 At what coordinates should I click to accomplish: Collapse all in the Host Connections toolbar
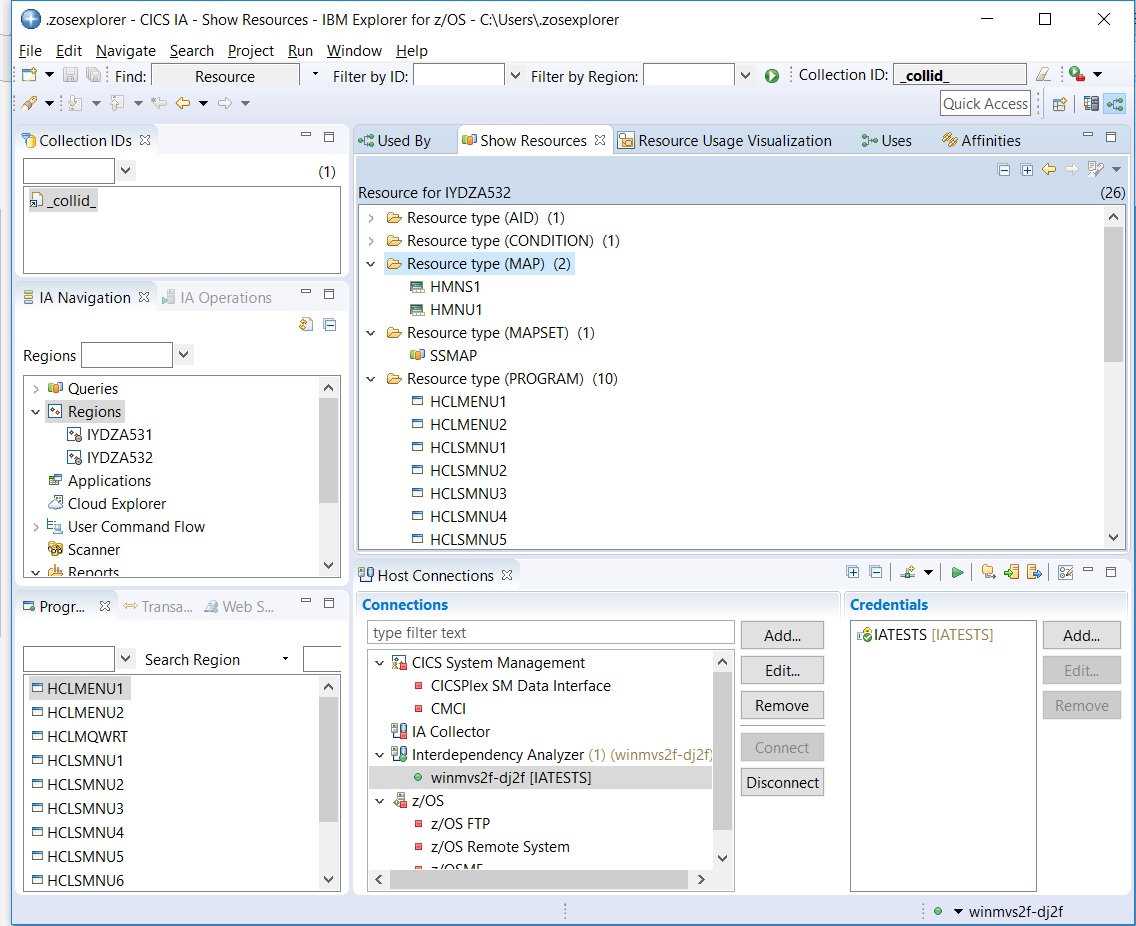pos(875,572)
